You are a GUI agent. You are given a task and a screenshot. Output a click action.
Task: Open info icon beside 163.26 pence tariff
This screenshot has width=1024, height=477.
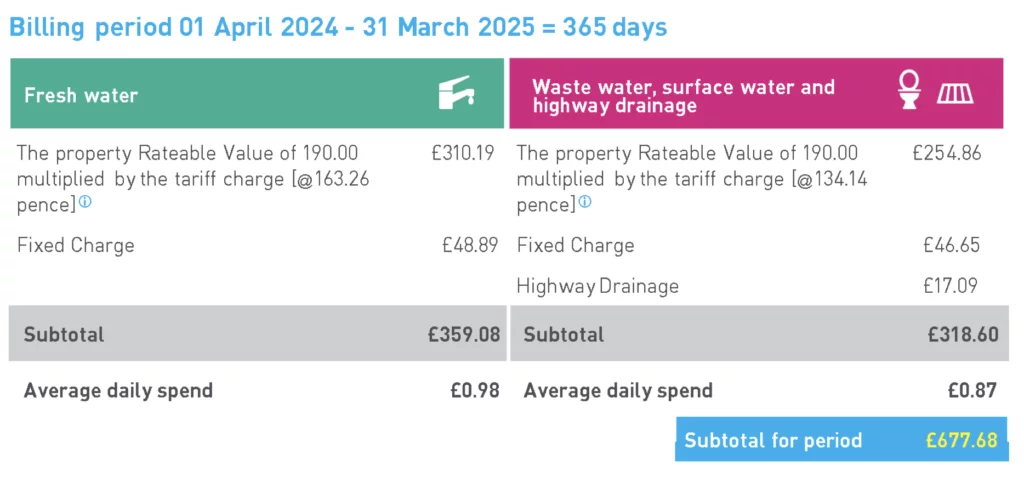coord(86,203)
